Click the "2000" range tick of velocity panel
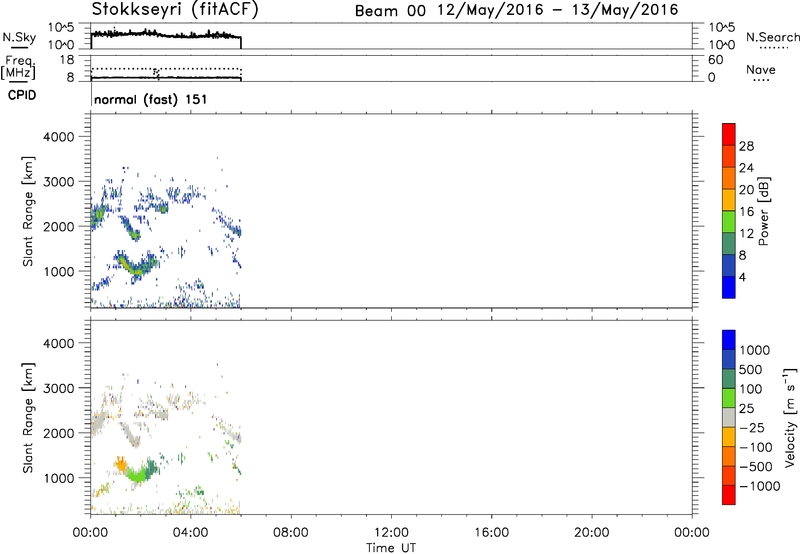This screenshot has width=800, height=554. (58, 433)
